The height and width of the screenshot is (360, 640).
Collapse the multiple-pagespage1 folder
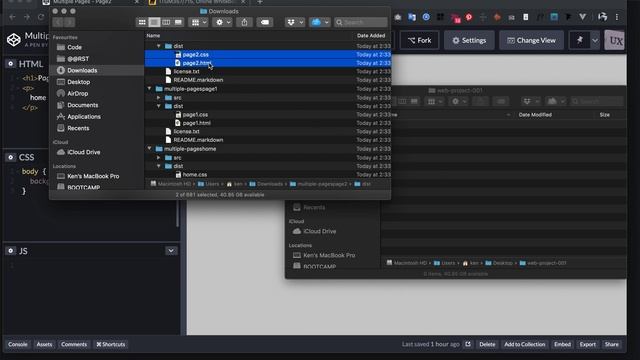[149, 89]
